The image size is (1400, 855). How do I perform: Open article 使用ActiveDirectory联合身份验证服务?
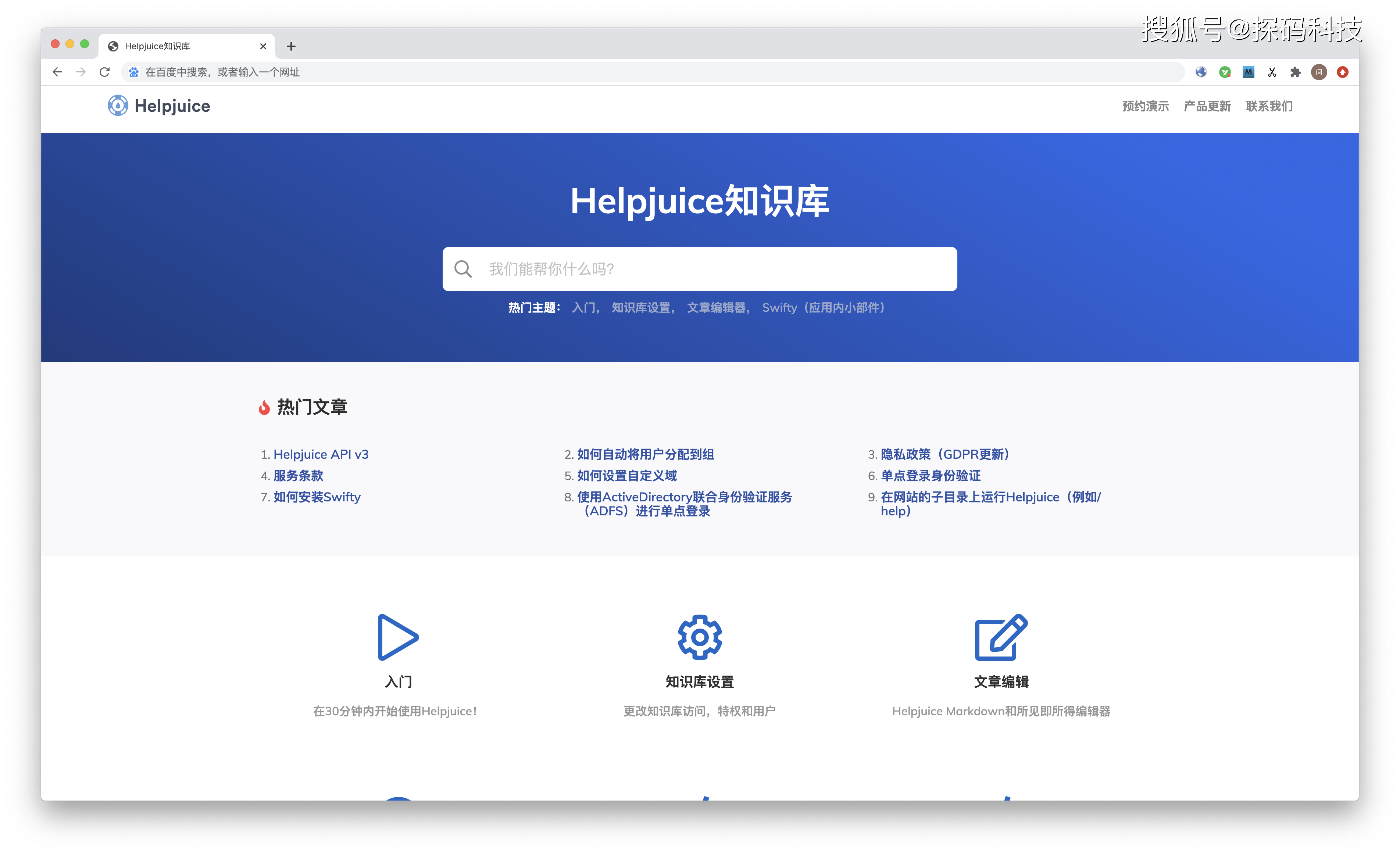685,504
